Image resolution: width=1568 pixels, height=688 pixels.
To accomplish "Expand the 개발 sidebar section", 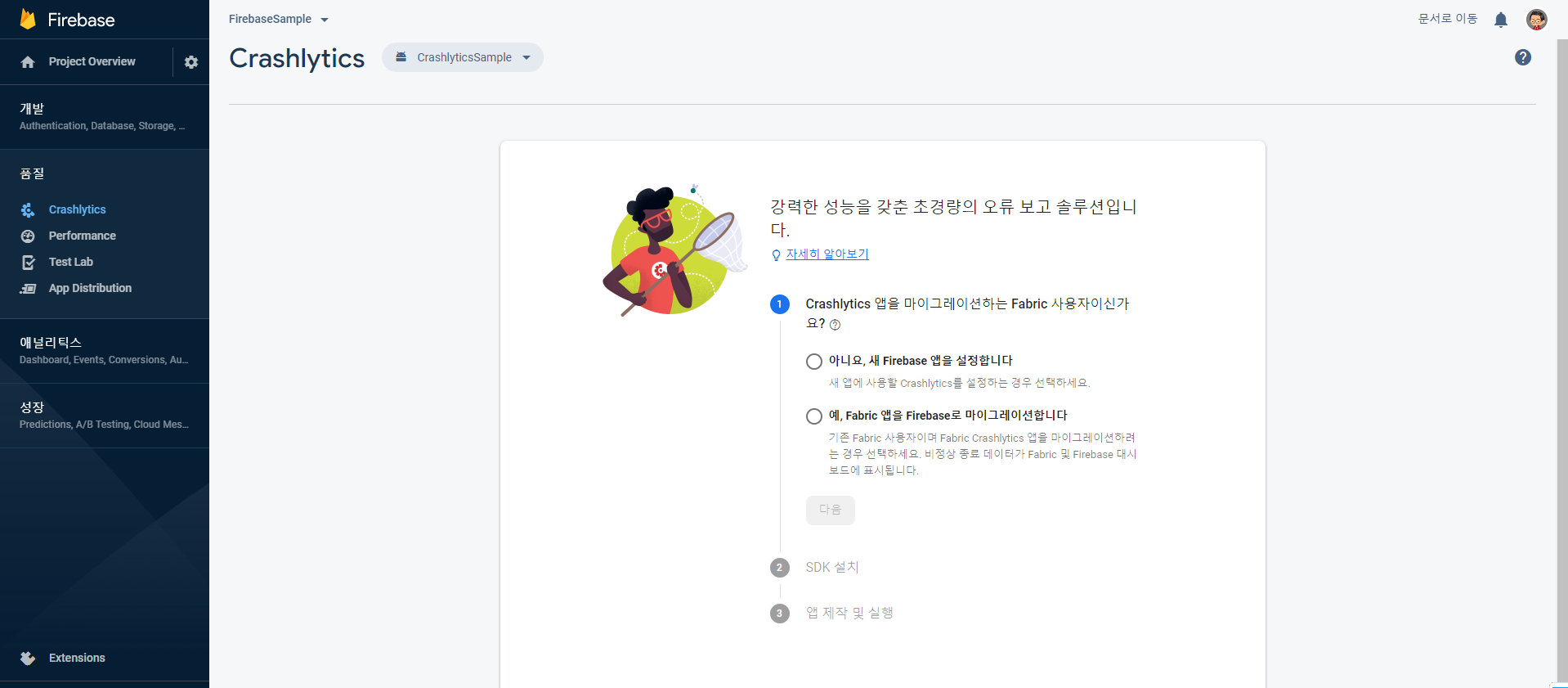I will (x=105, y=116).
